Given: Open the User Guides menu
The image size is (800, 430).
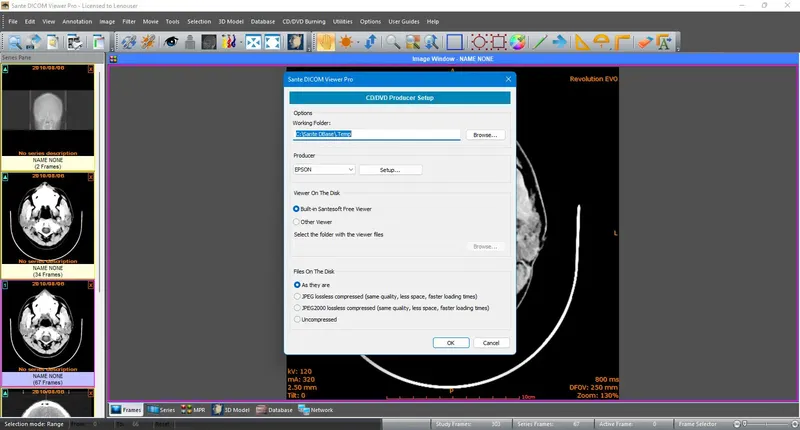Looking at the screenshot, I should tap(404, 21).
